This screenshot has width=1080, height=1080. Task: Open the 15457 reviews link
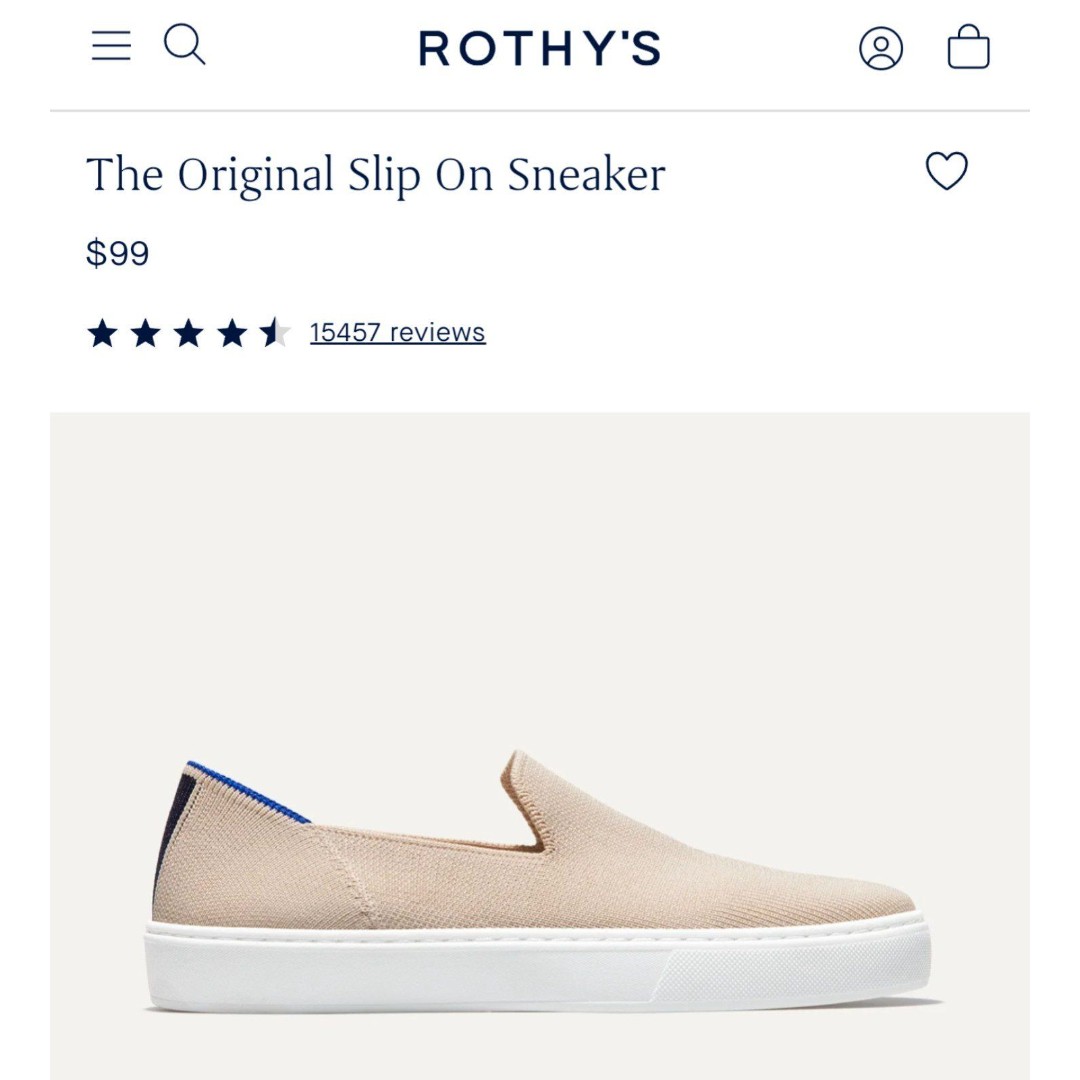pos(397,332)
